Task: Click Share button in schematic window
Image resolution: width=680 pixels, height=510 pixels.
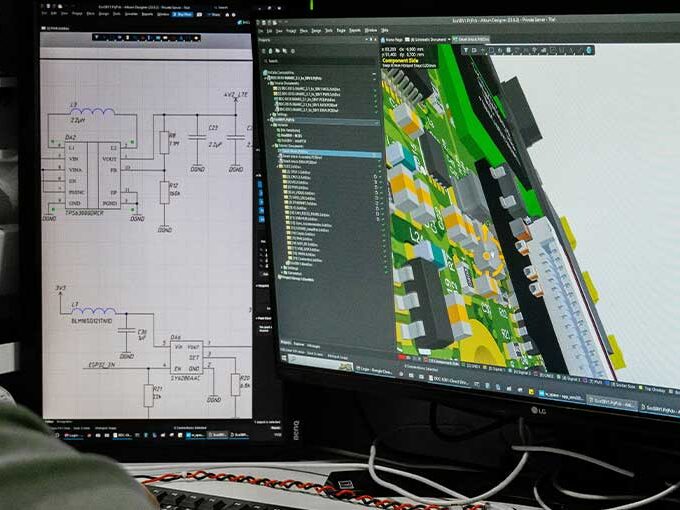Action: click(x=214, y=14)
